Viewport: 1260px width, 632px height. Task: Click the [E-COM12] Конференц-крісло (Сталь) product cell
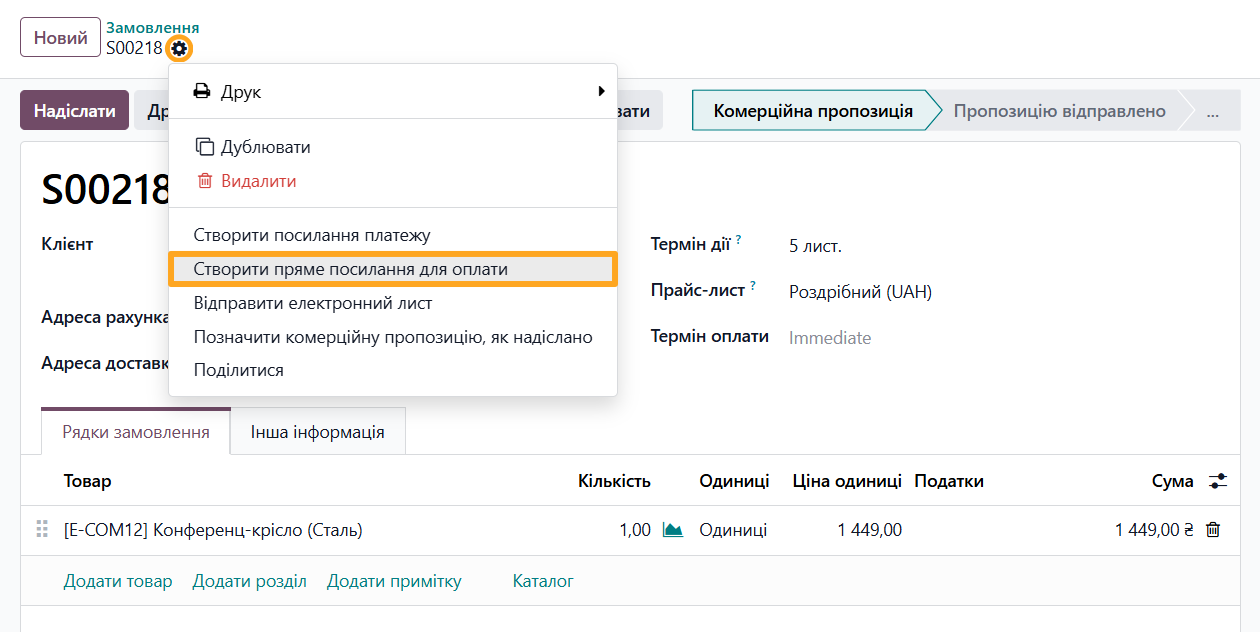(x=213, y=530)
